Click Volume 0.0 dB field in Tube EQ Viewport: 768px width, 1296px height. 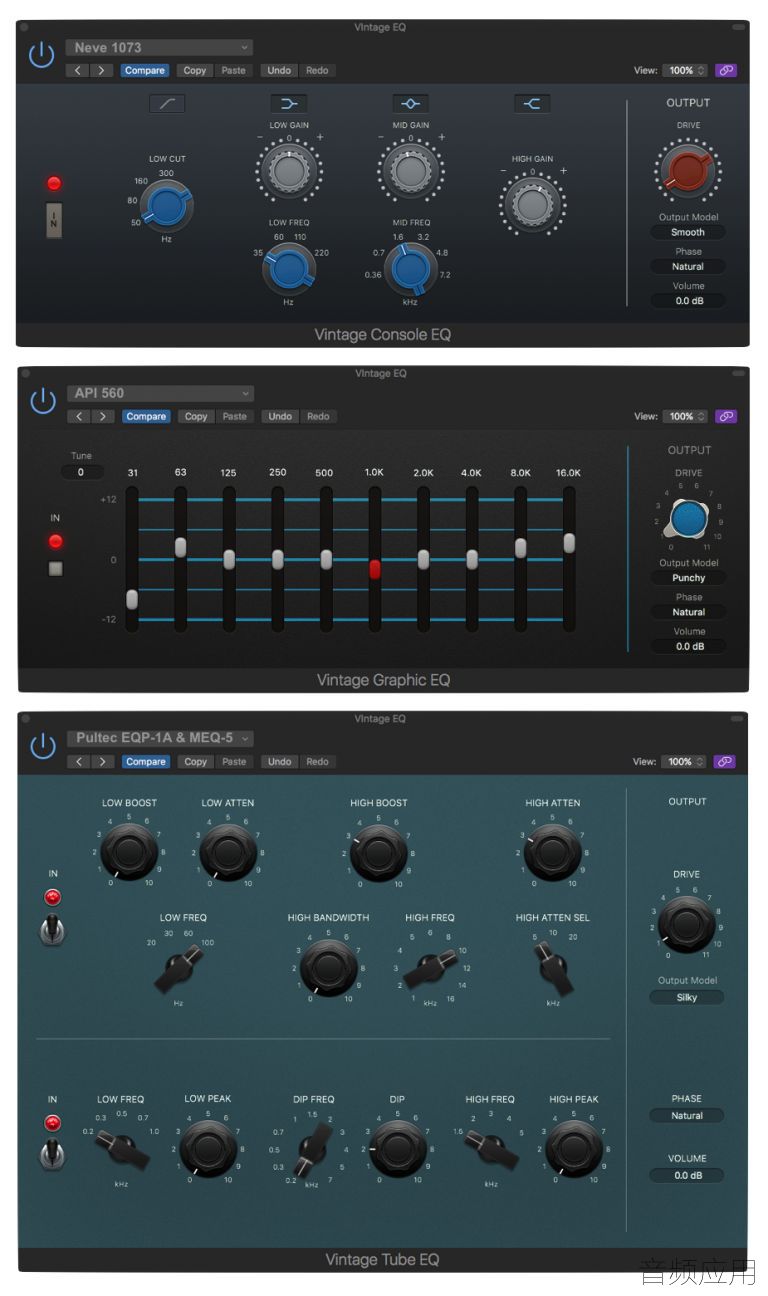click(x=687, y=1176)
